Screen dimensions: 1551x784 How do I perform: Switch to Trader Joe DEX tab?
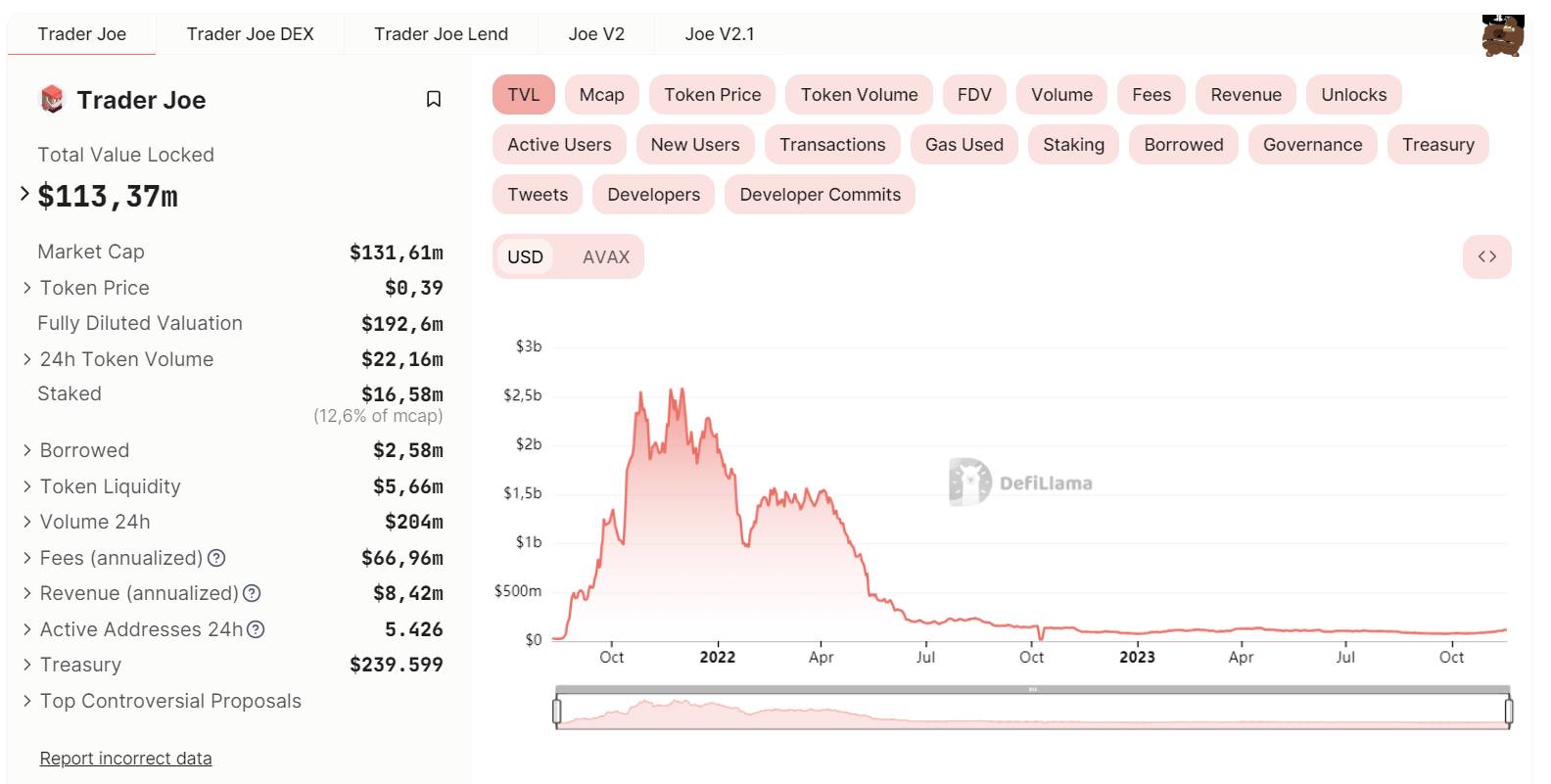tap(251, 34)
